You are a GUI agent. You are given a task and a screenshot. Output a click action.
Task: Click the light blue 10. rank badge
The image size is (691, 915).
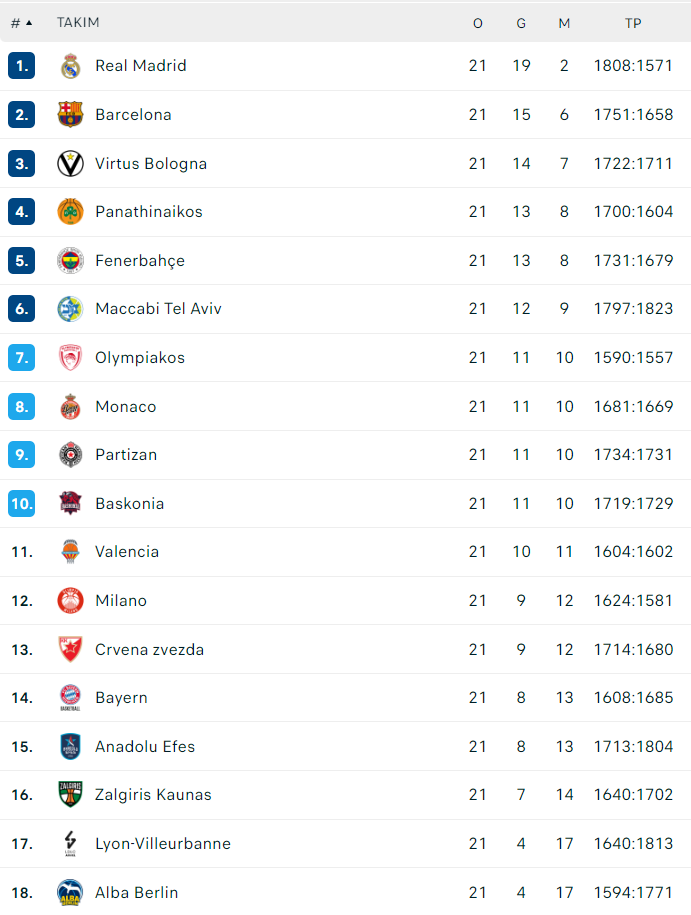click(x=21, y=504)
